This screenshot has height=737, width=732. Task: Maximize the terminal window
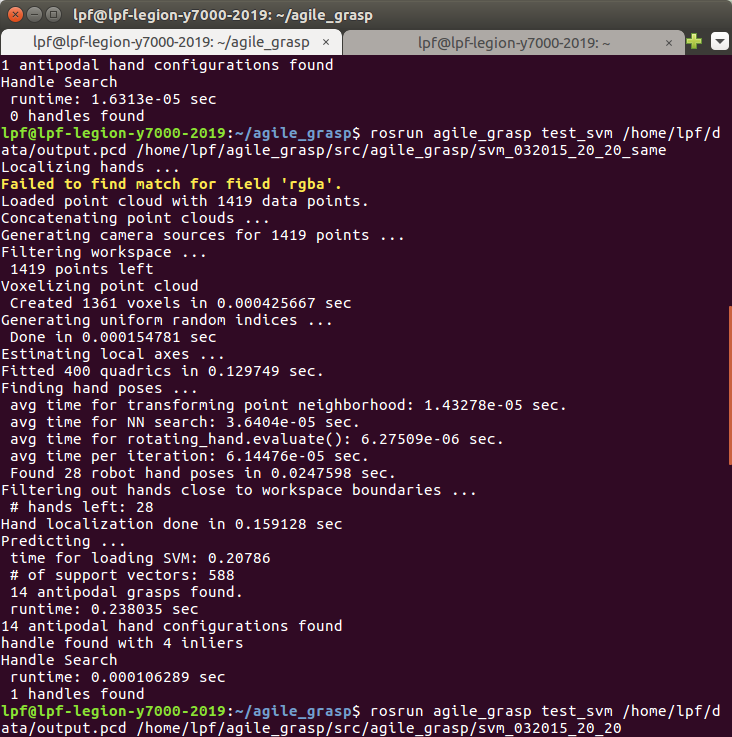[x=54, y=15]
